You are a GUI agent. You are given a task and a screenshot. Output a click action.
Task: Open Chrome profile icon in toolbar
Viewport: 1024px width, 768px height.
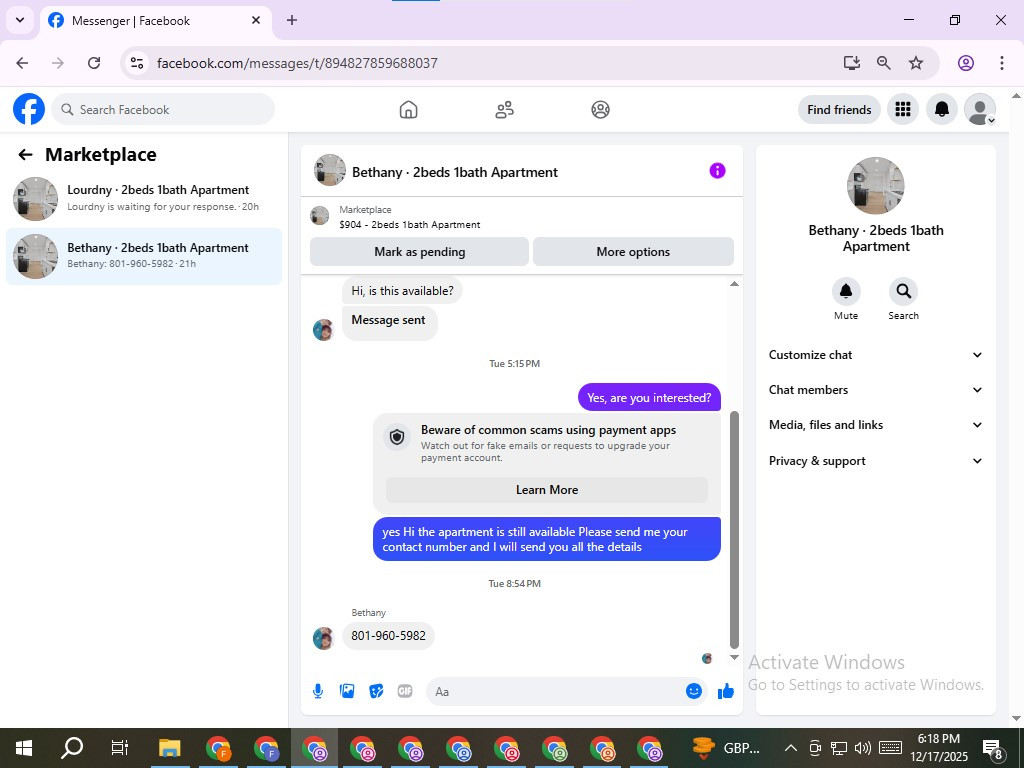point(966,63)
